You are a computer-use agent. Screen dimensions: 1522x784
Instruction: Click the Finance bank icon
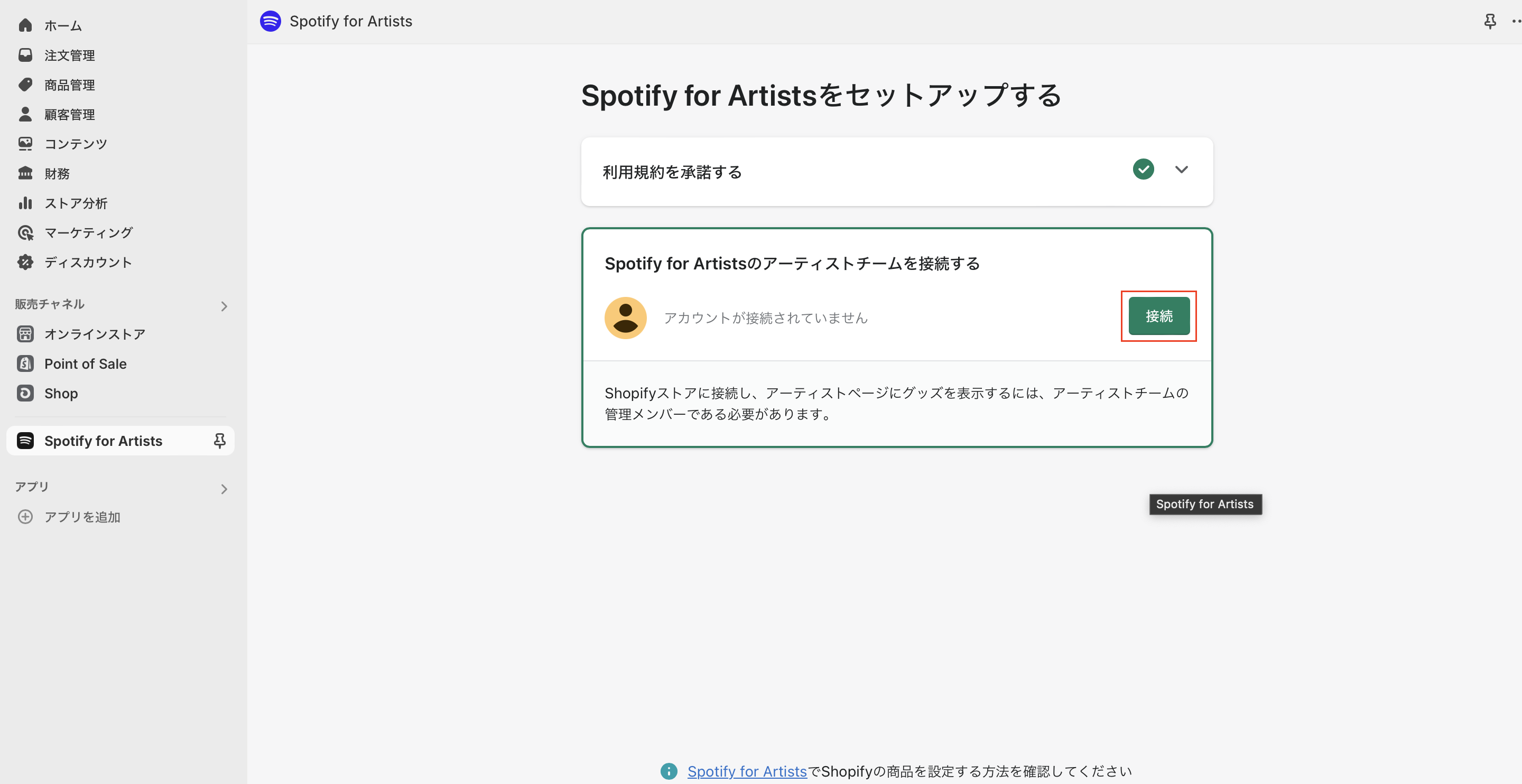tap(25, 173)
